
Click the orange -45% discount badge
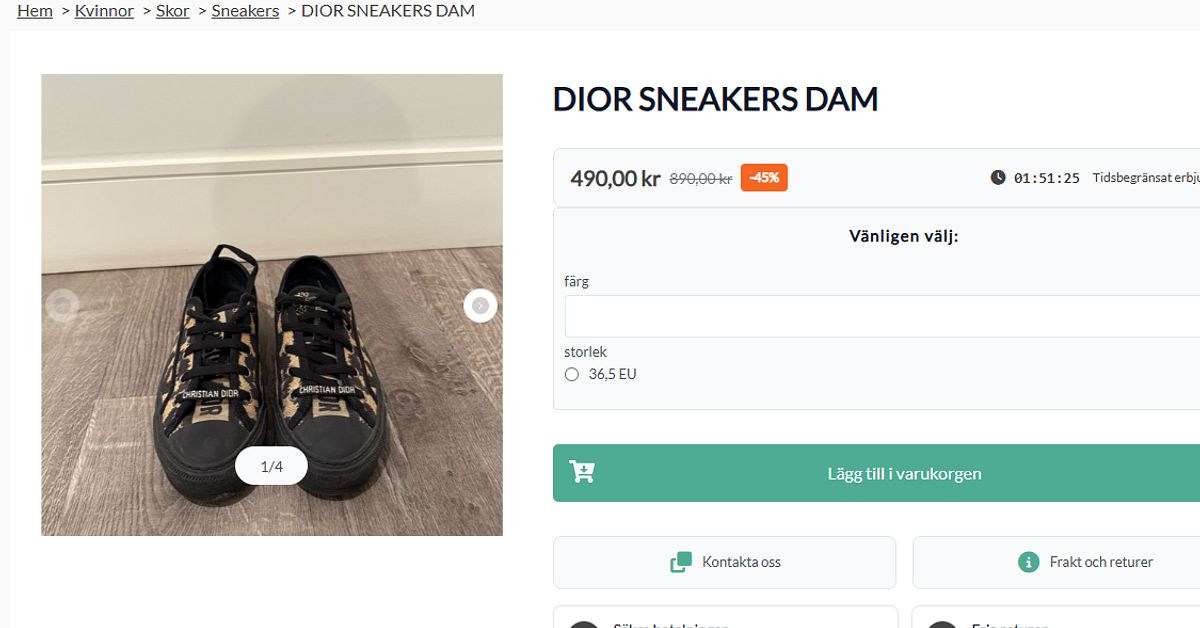pos(764,178)
